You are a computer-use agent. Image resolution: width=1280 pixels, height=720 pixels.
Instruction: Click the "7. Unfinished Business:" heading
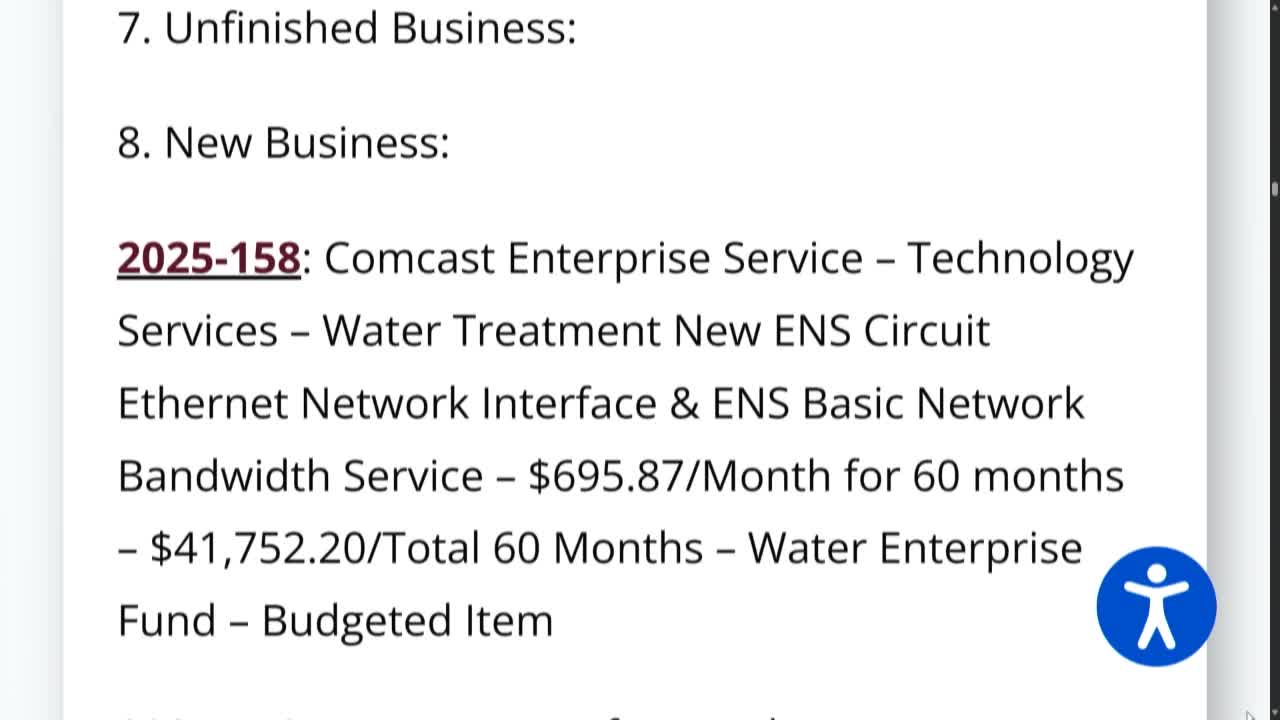click(346, 28)
